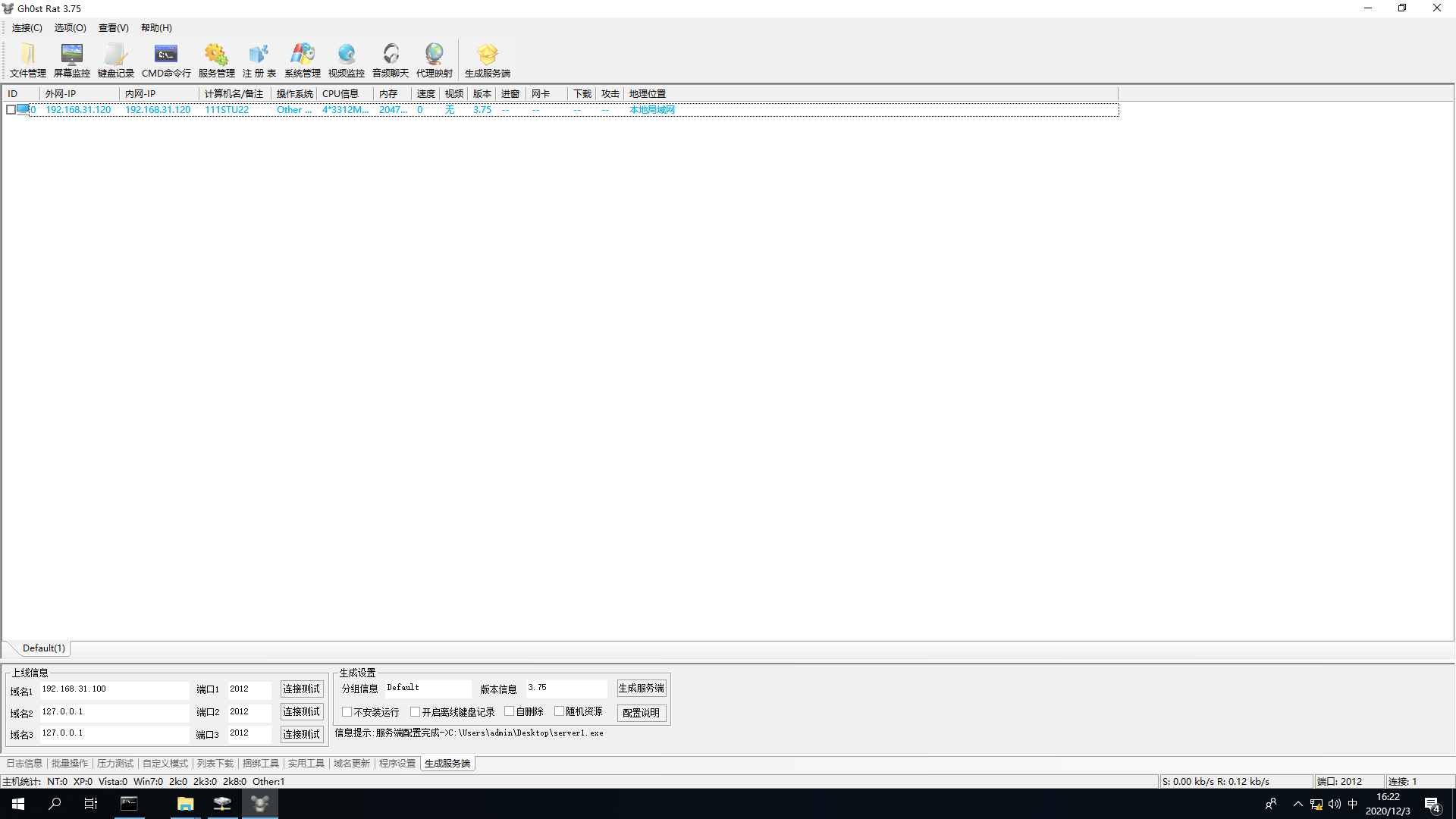Select the Default(1) group tab

point(43,648)
